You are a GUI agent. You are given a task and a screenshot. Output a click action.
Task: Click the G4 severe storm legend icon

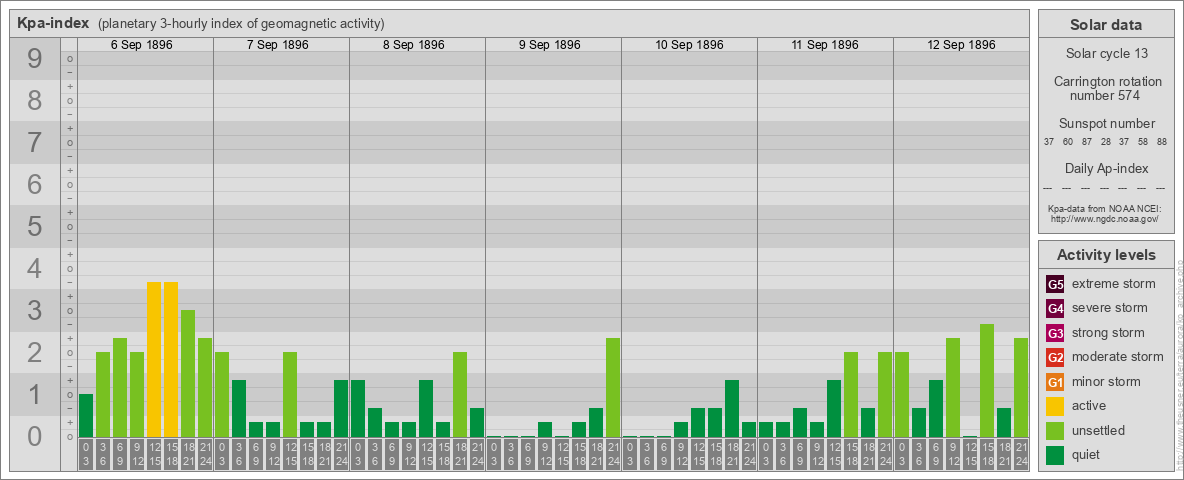(x=1055, y=309)
